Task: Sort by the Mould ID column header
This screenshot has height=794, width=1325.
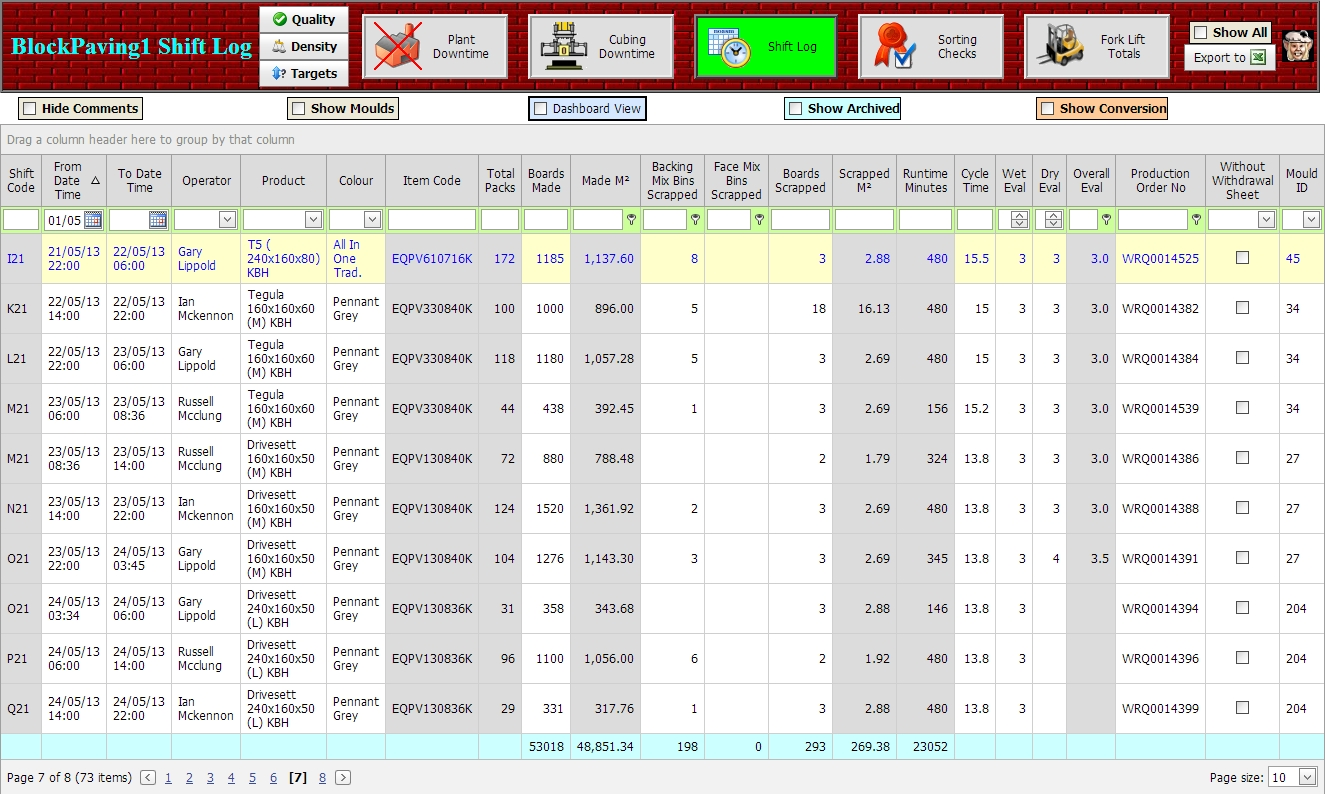Action: pos(1301,180)
